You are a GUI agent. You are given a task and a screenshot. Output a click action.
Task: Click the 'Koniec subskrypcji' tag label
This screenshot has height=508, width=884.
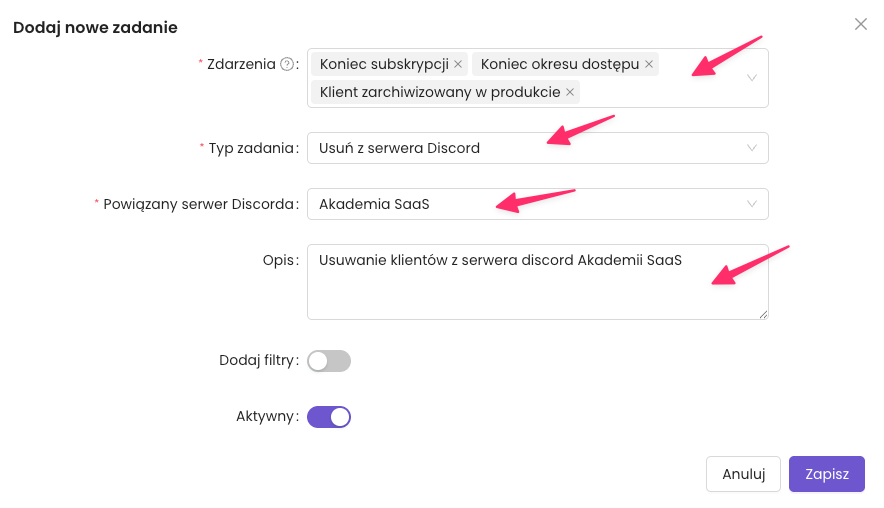tap(384, 64)
